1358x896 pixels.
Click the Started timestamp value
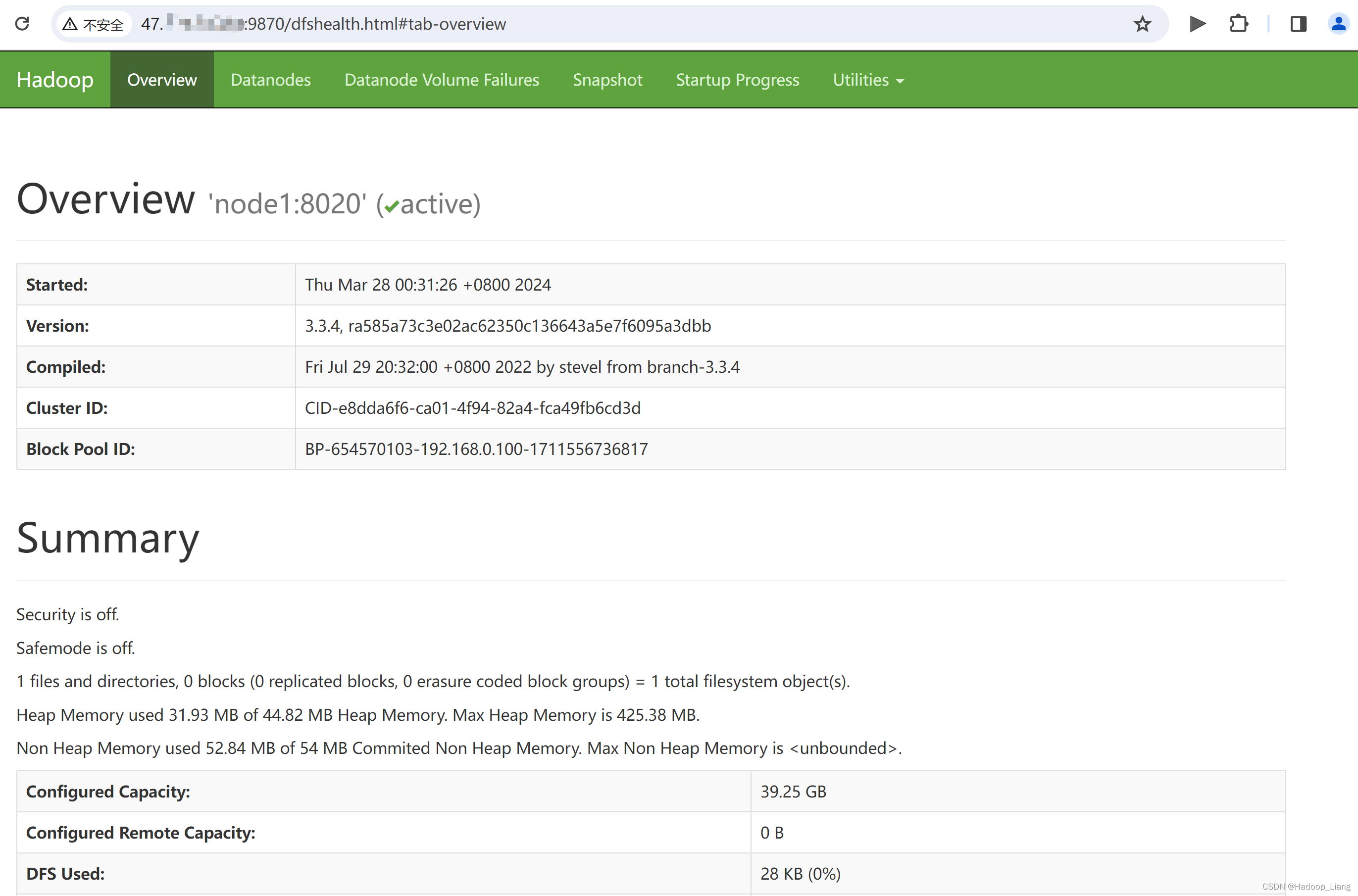pyautogui.click(x=428, y=285)
